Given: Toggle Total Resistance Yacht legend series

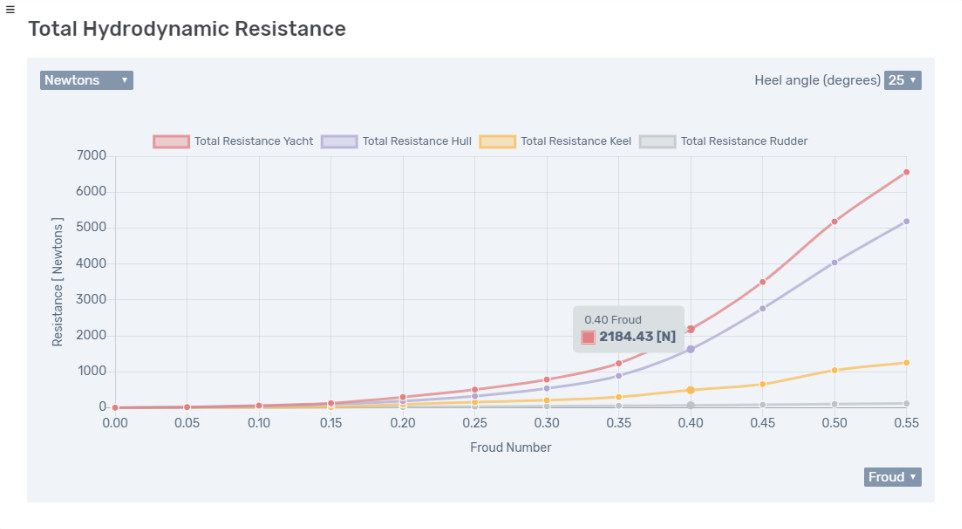Looking at the screenshot, I should coord(253,141).
